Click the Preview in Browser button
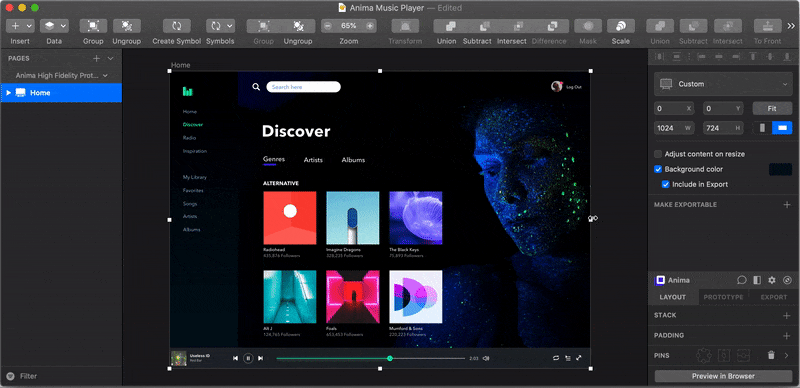This screenshot has height=388, width=800. (x=723, y=376)
